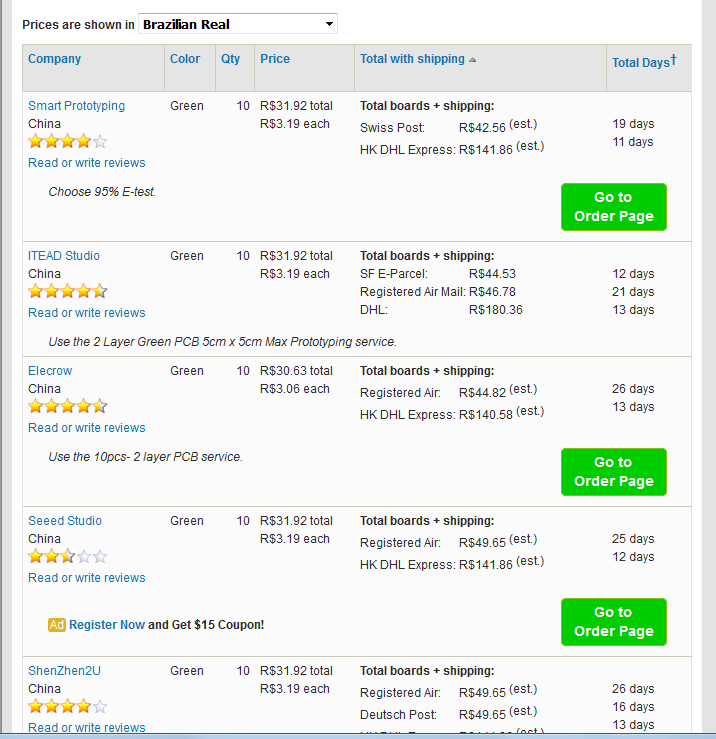The image size is (716, 739).
Task: Click Smart Prototyping star rating icons
Action: pyautogui.click(x=67, y=141)
